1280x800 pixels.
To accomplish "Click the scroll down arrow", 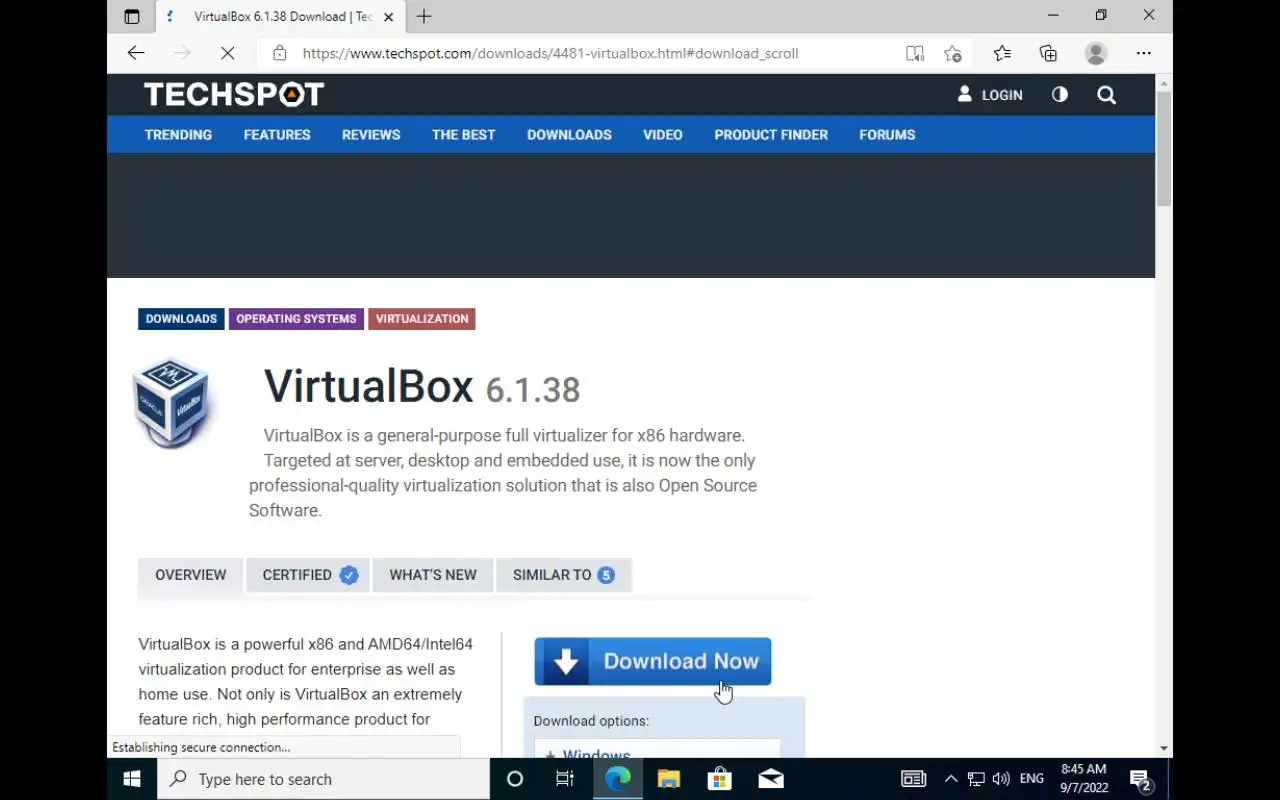I will click(1164, 748).
